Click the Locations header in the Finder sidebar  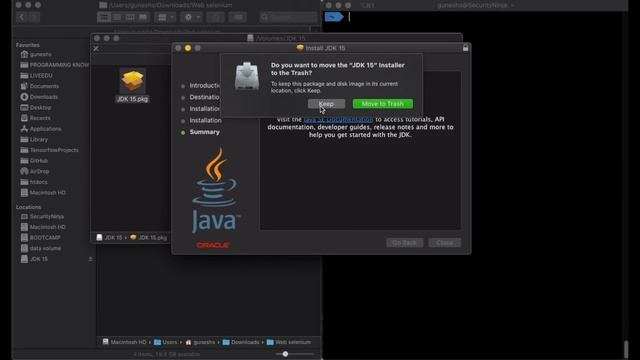tap(29, 207)
